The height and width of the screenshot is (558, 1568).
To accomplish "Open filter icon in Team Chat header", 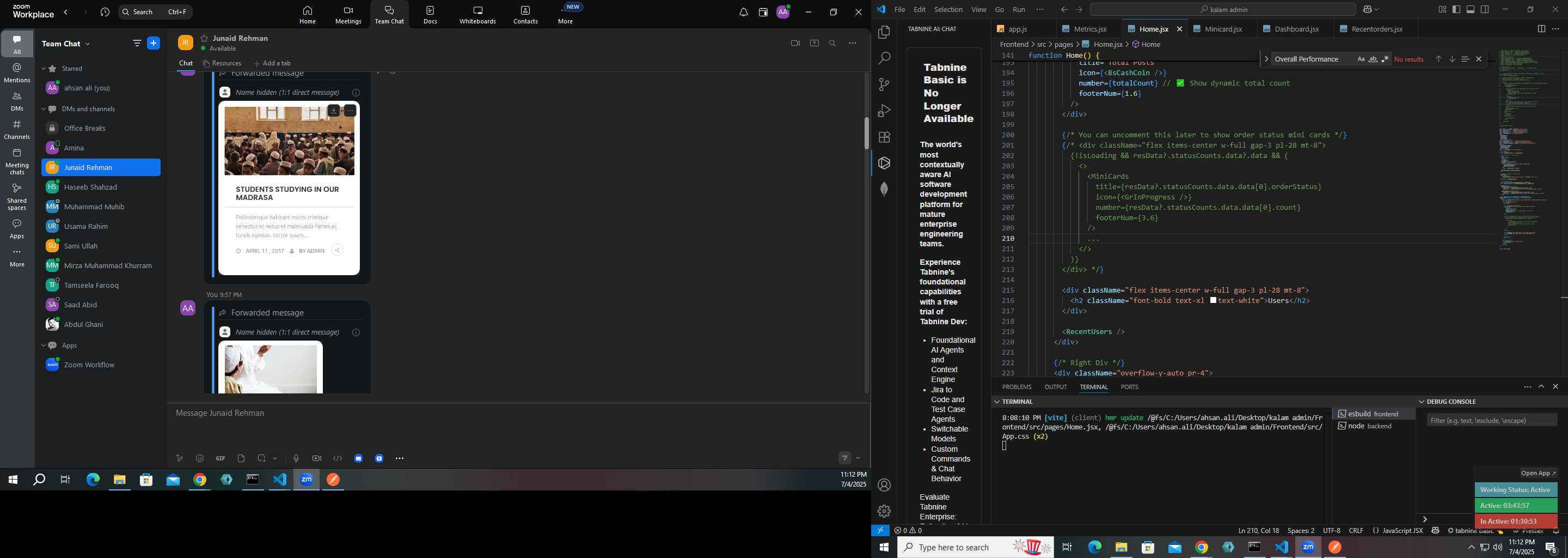I will tap(136, 43).
